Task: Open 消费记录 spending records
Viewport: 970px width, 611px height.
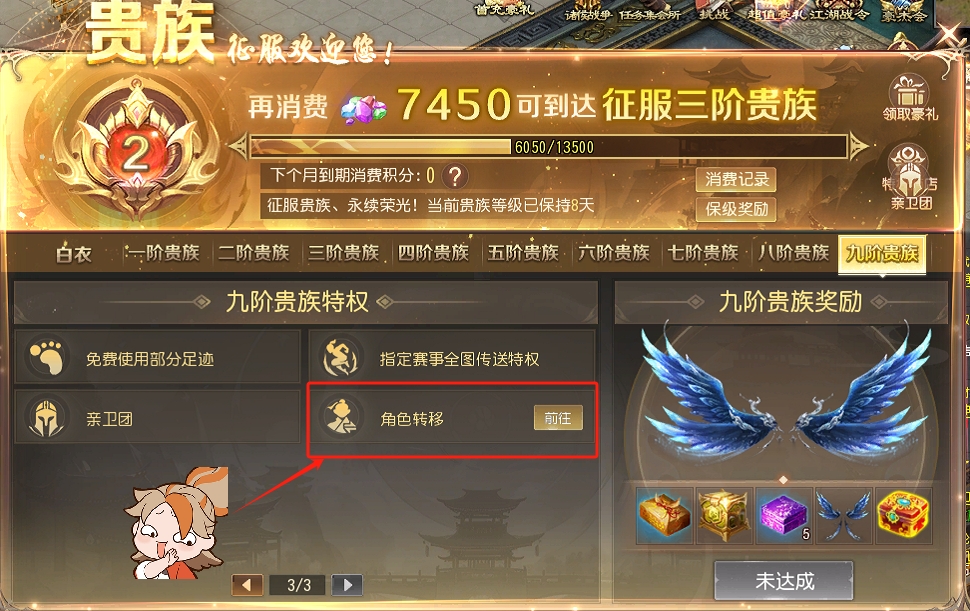Action: pos(736,179)
